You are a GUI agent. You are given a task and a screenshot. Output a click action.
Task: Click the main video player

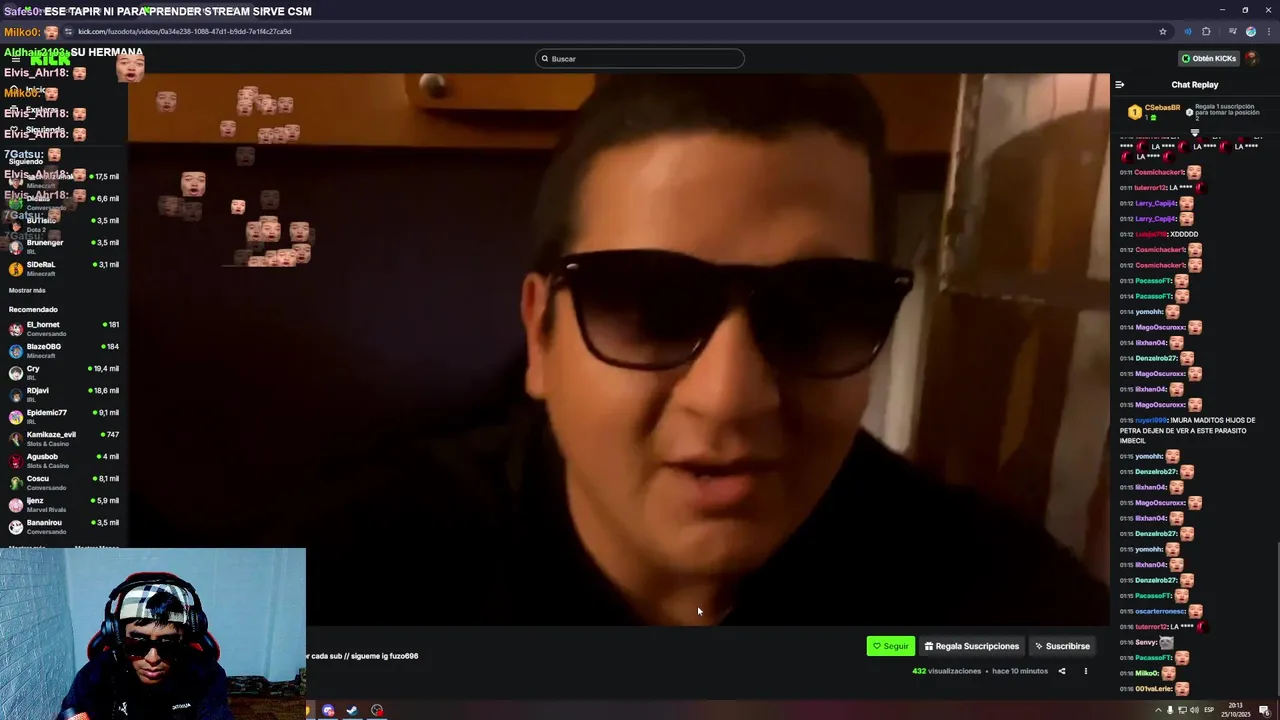[x=618, y=349]
